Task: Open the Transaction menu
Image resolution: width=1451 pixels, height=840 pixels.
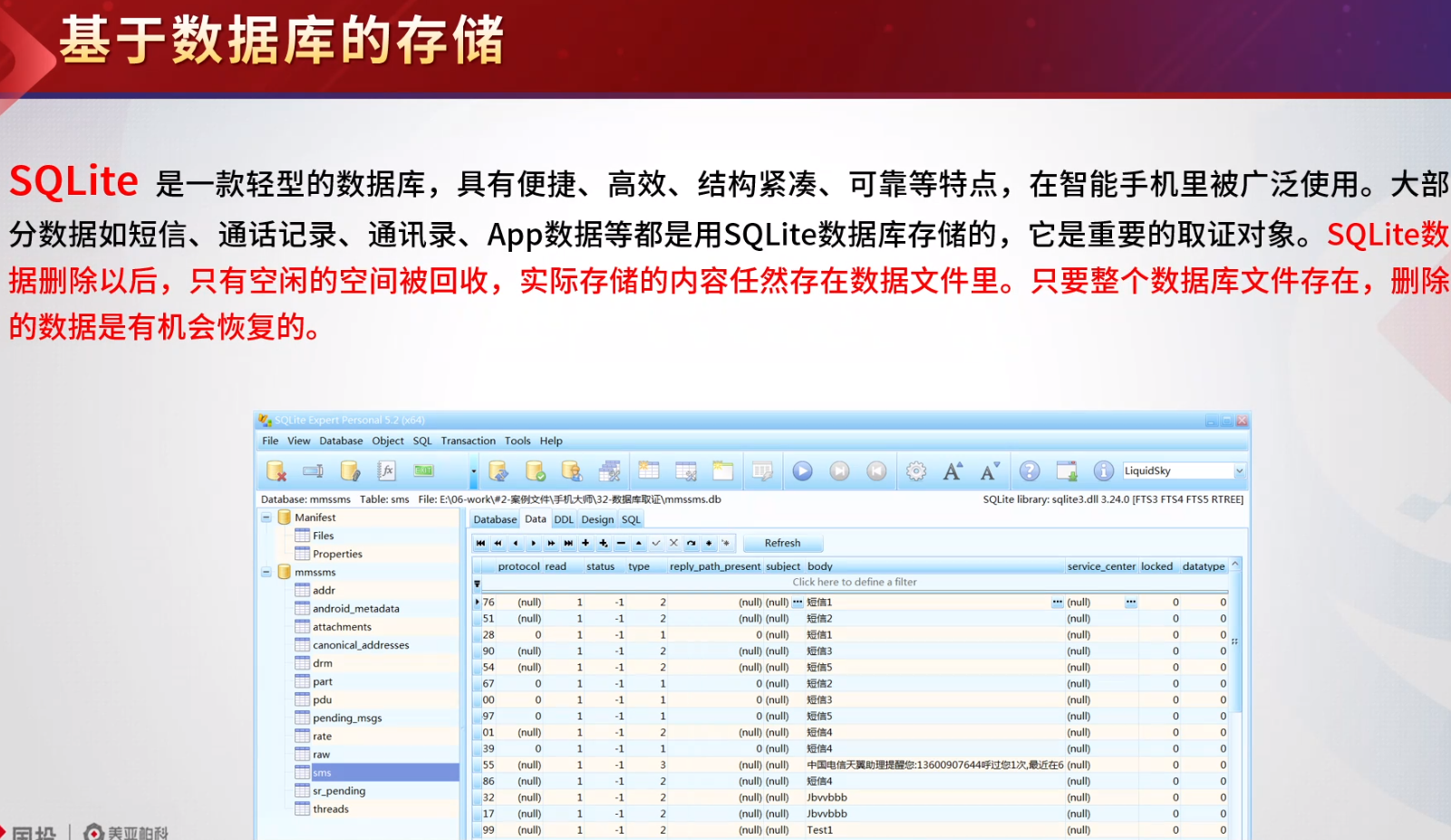Action: coord(469,441)
